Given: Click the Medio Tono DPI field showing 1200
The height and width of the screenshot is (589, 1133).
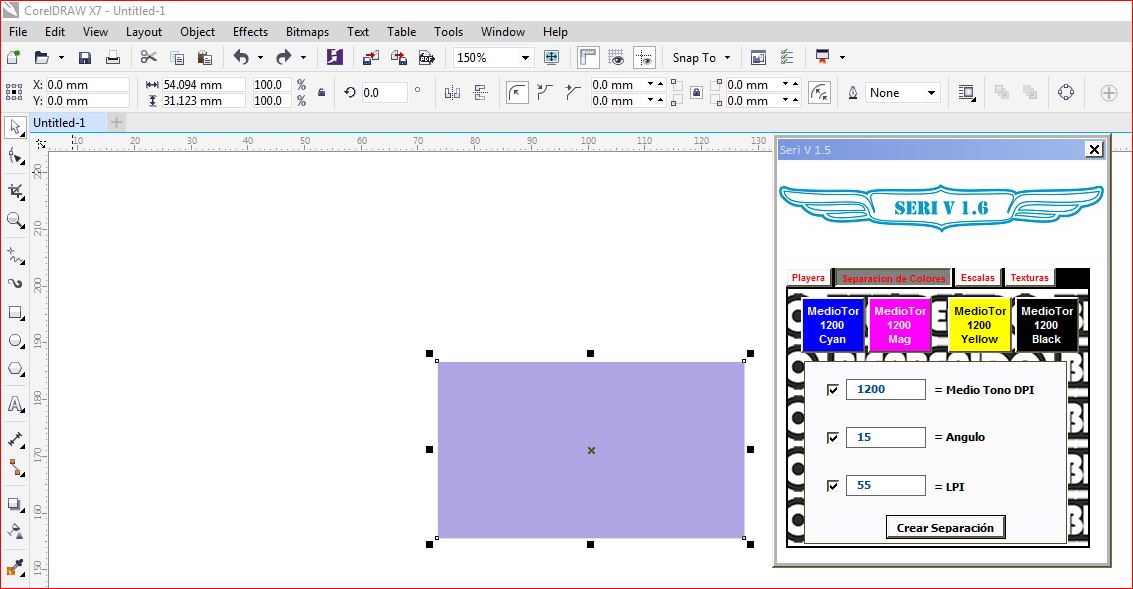Looking at the screenshot, I should [x=886, y=390].
